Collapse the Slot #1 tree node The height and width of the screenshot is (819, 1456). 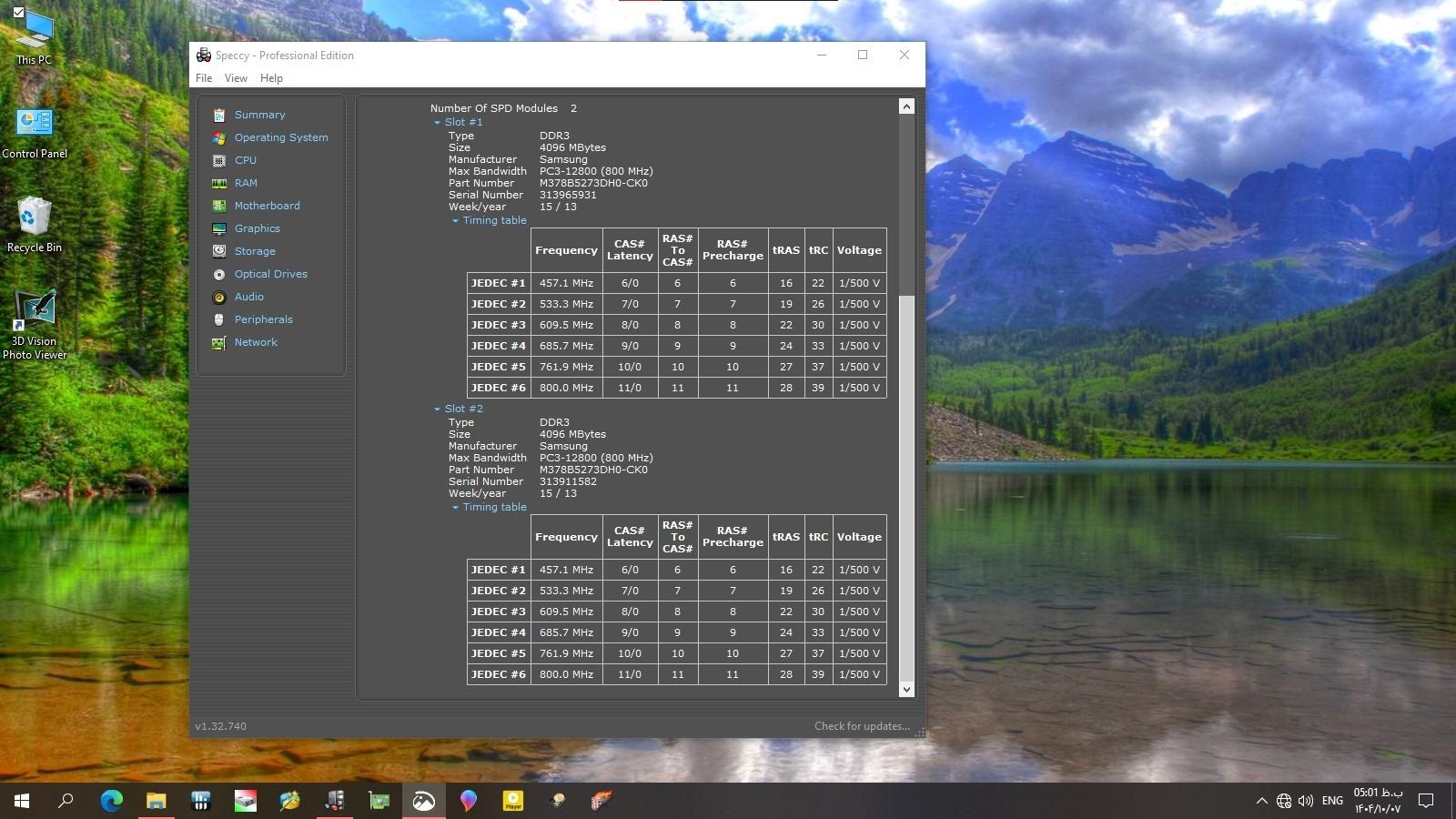(437, 122)
